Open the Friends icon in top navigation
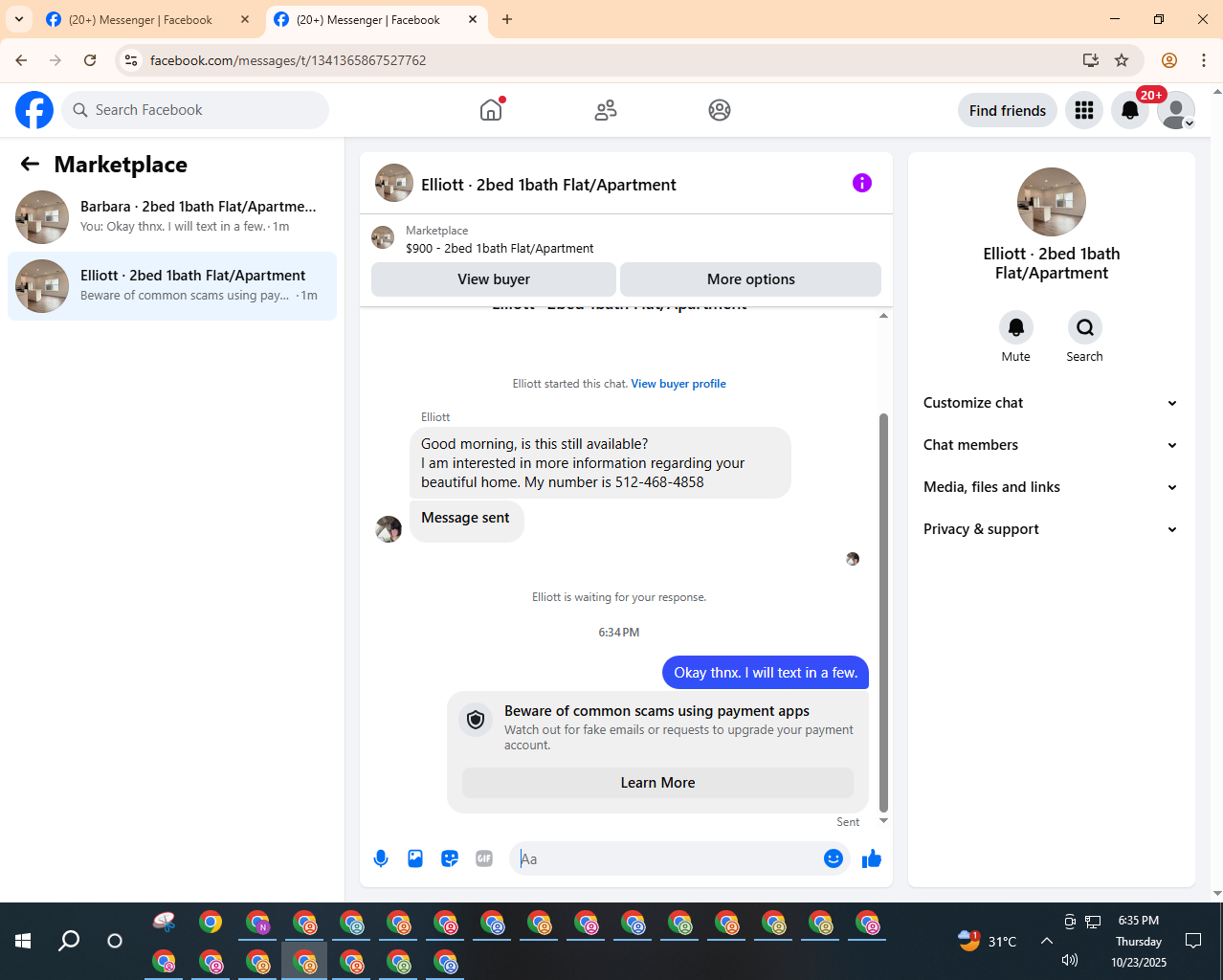 click(606, 110)
